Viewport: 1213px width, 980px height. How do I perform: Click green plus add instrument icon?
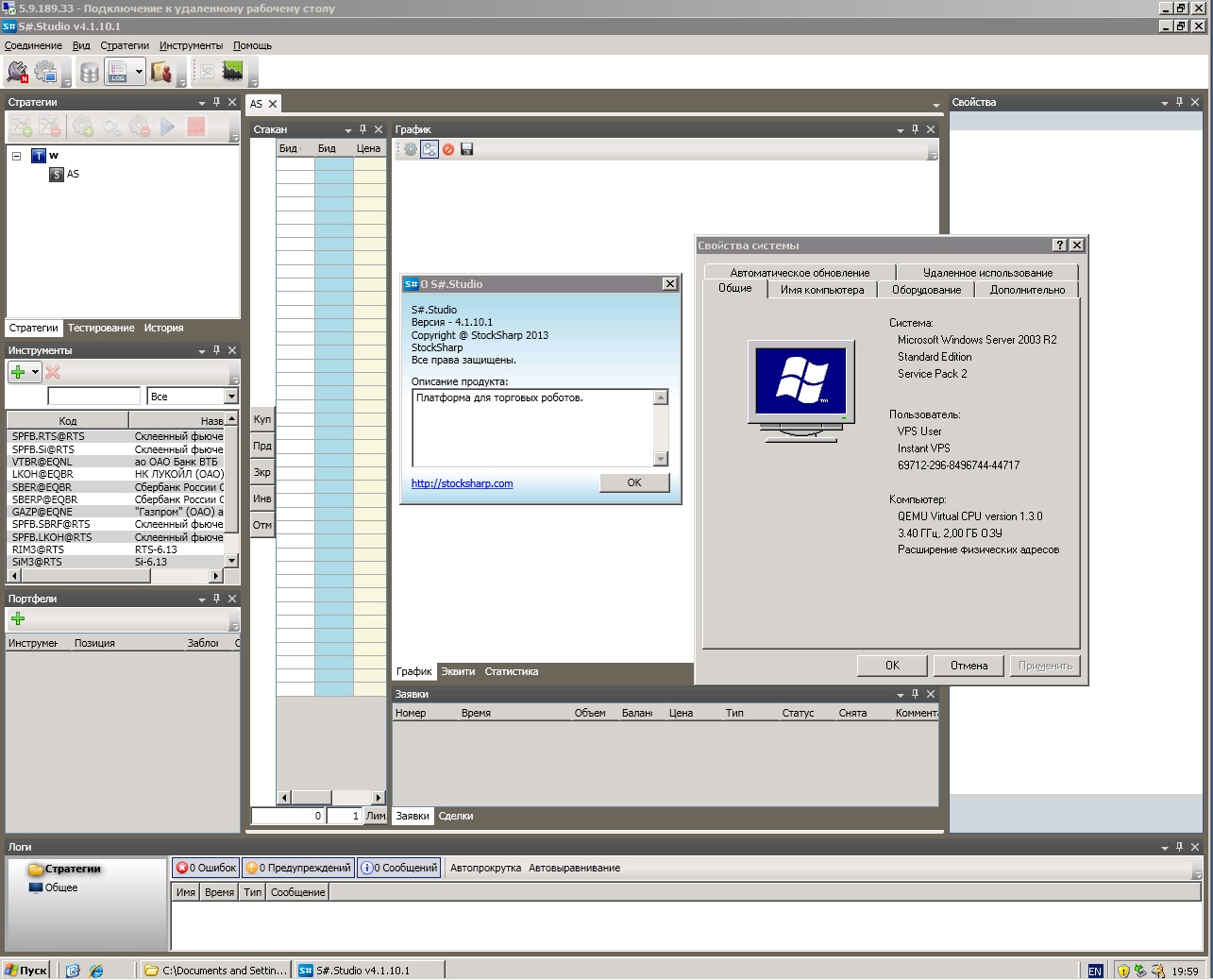18,372
